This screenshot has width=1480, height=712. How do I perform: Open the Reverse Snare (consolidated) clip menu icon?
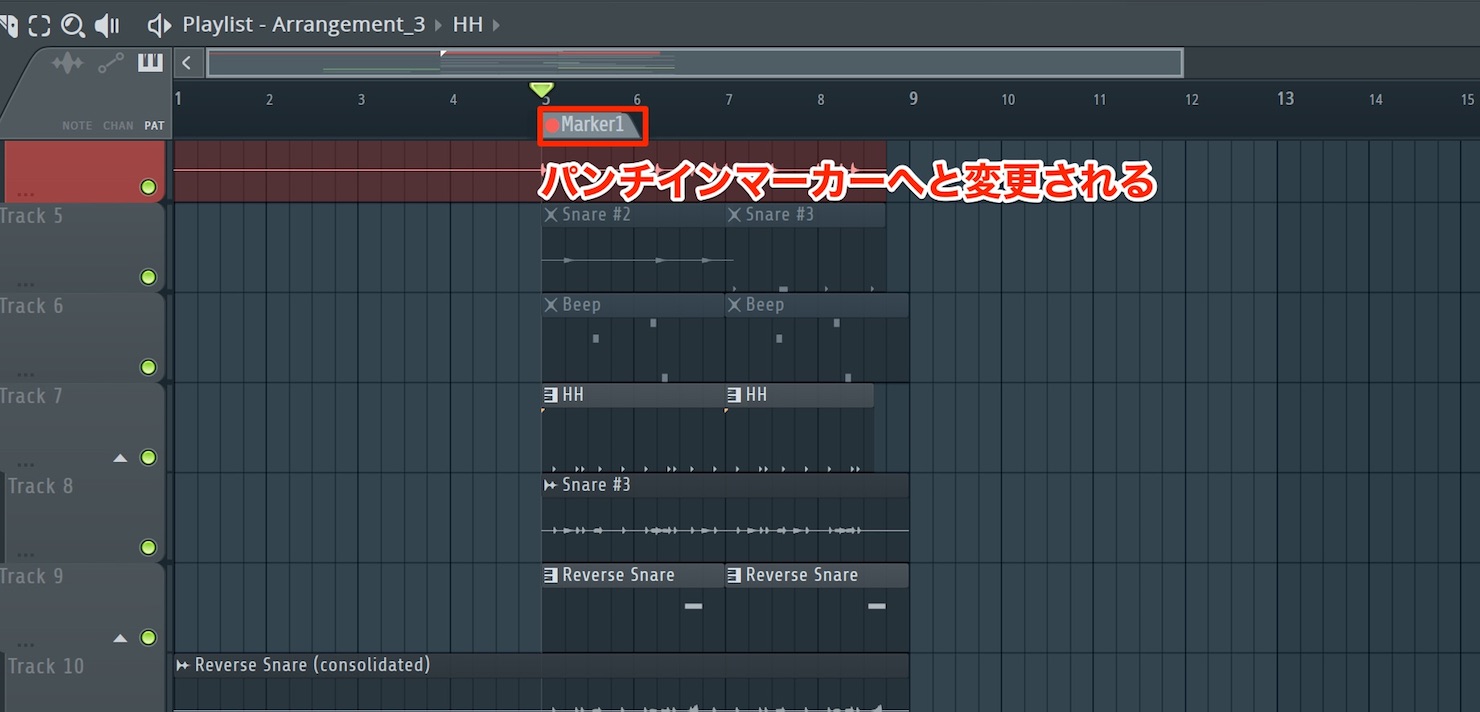pyautogui.click(x=183, y=665)
